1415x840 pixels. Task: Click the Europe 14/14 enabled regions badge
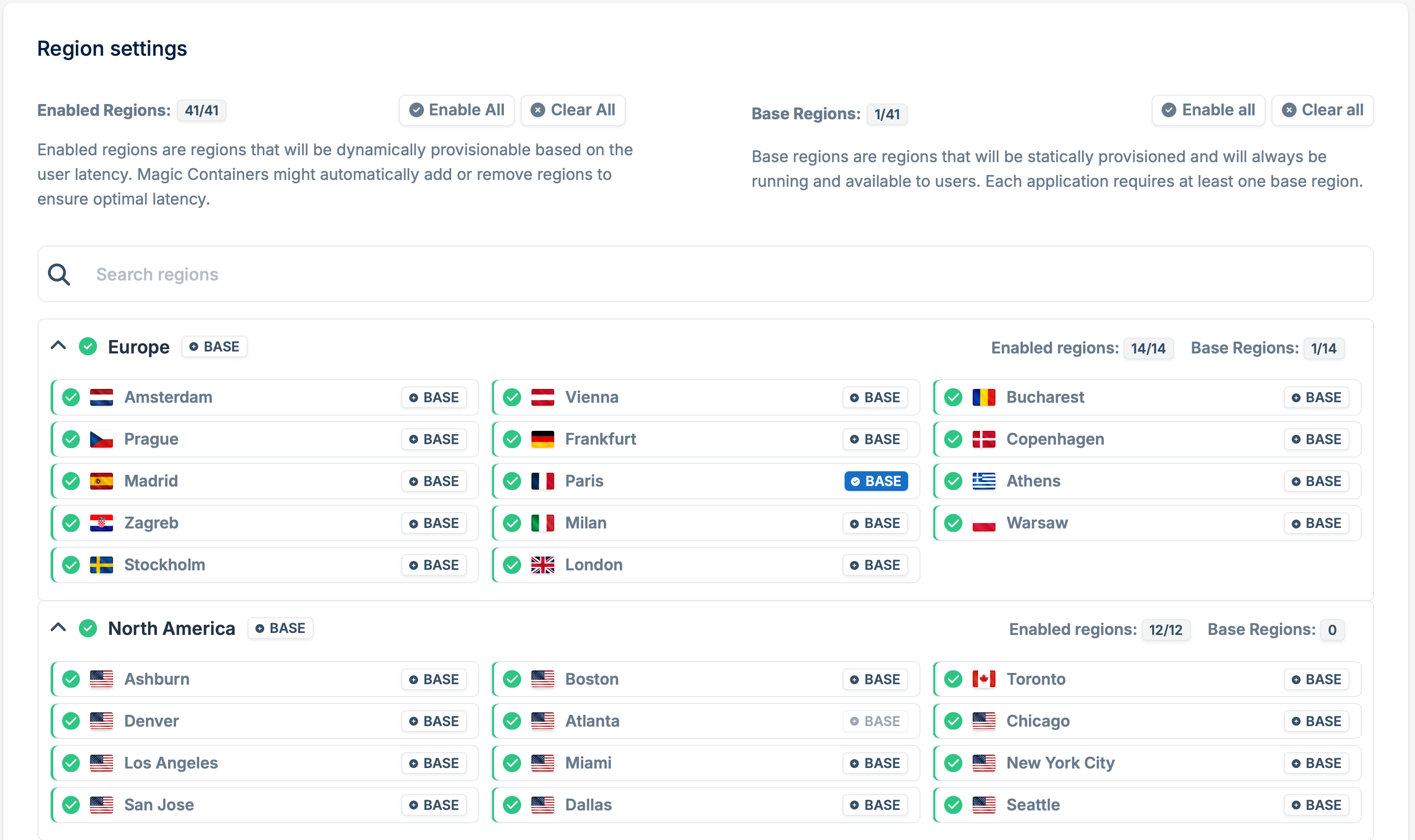click(1148, 348)
